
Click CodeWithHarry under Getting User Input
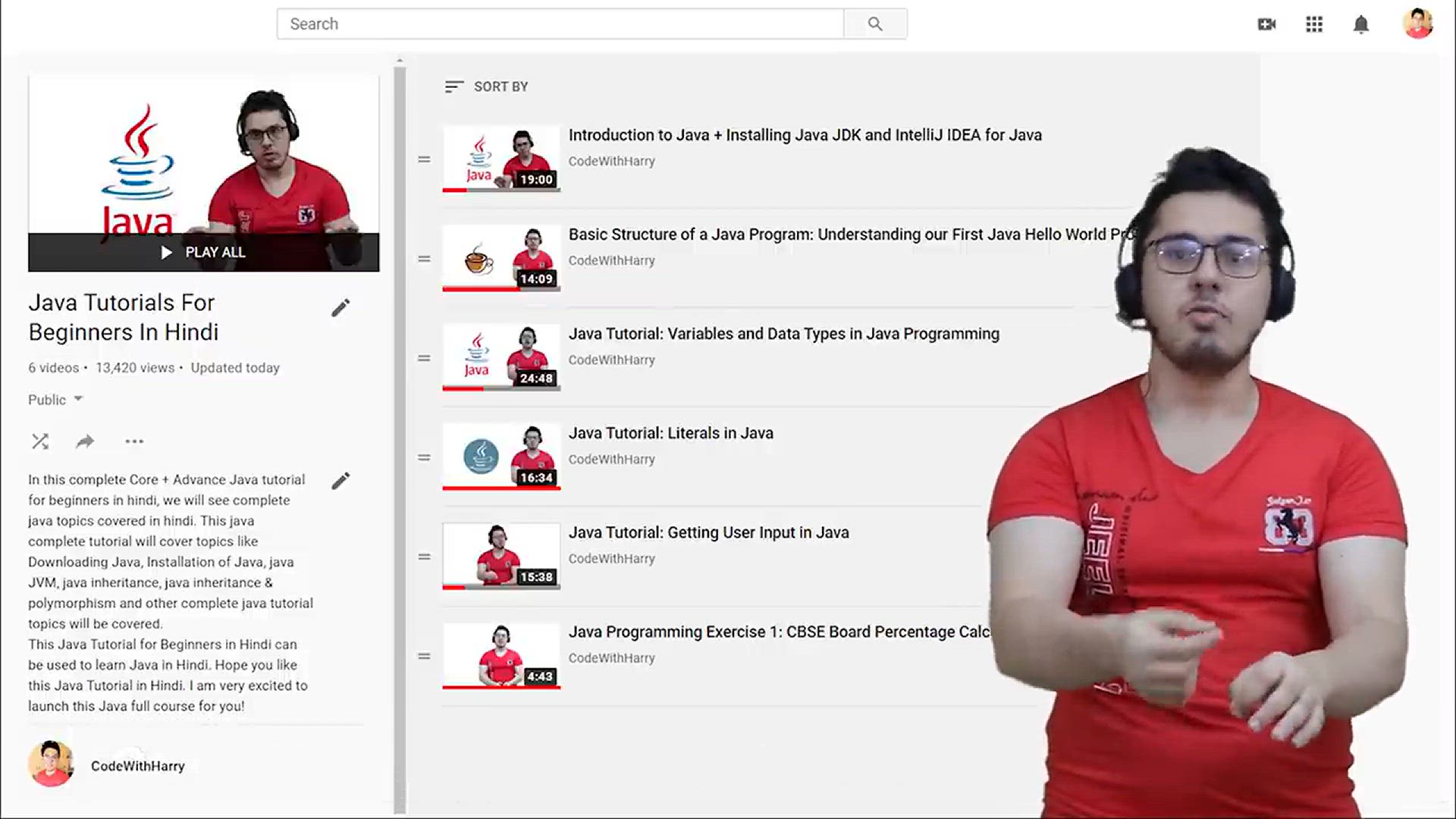[612, 558]
